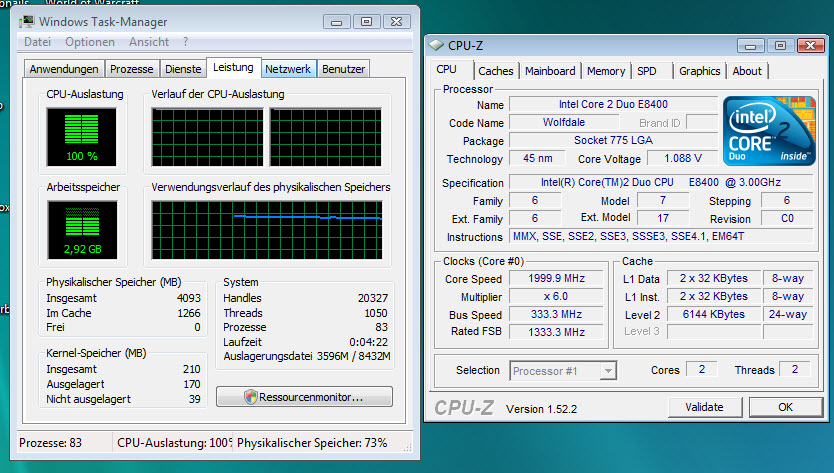834x473 pixels.
Task: Click the OK button in CPU-Z
Action: [785, 408]
